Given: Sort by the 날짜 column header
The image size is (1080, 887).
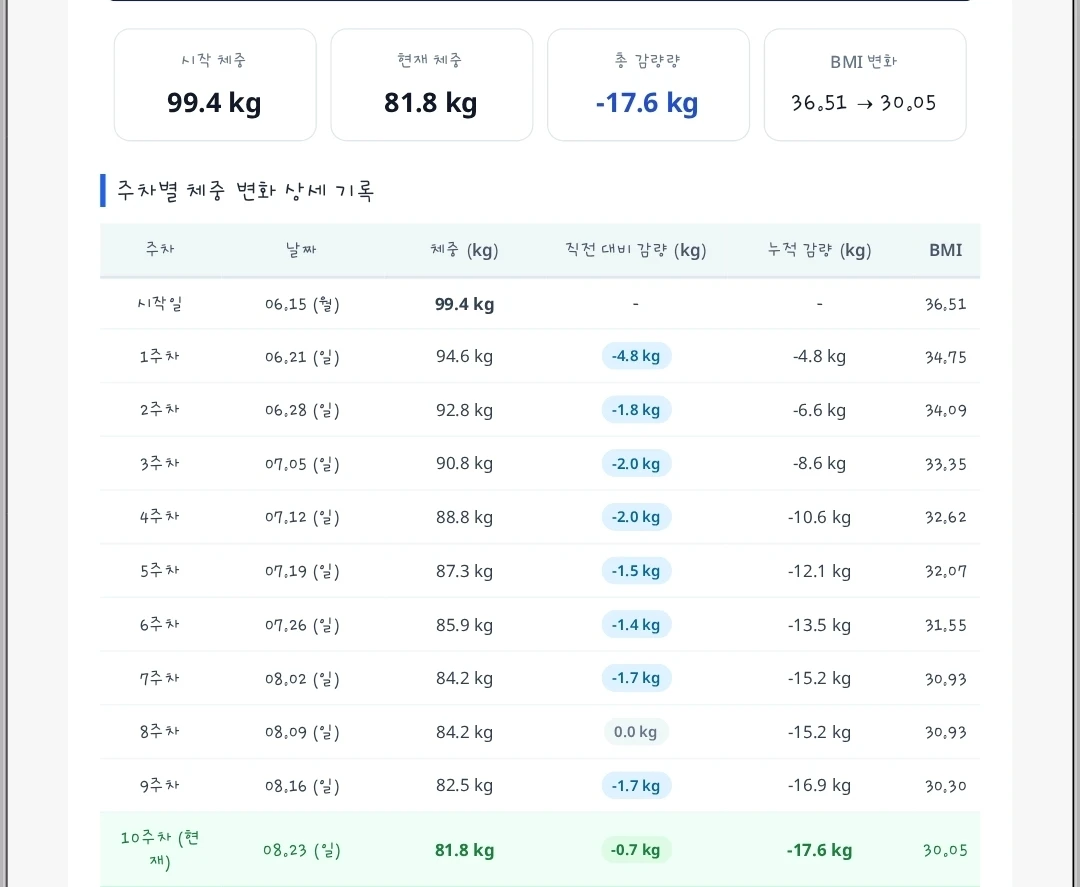Looking at the screenshot, I should [x=301, y=249].
